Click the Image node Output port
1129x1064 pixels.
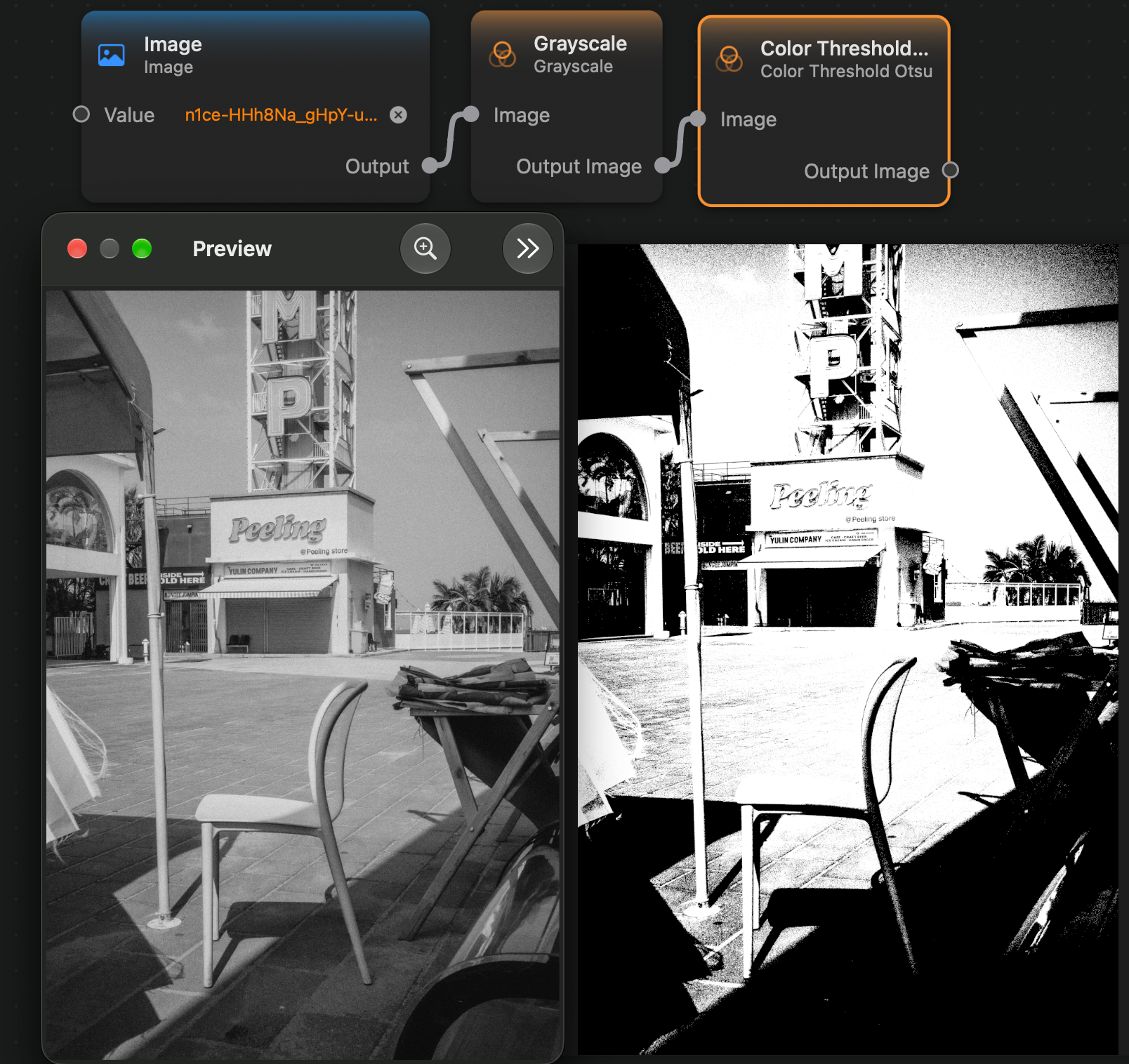tap(430, 166)
